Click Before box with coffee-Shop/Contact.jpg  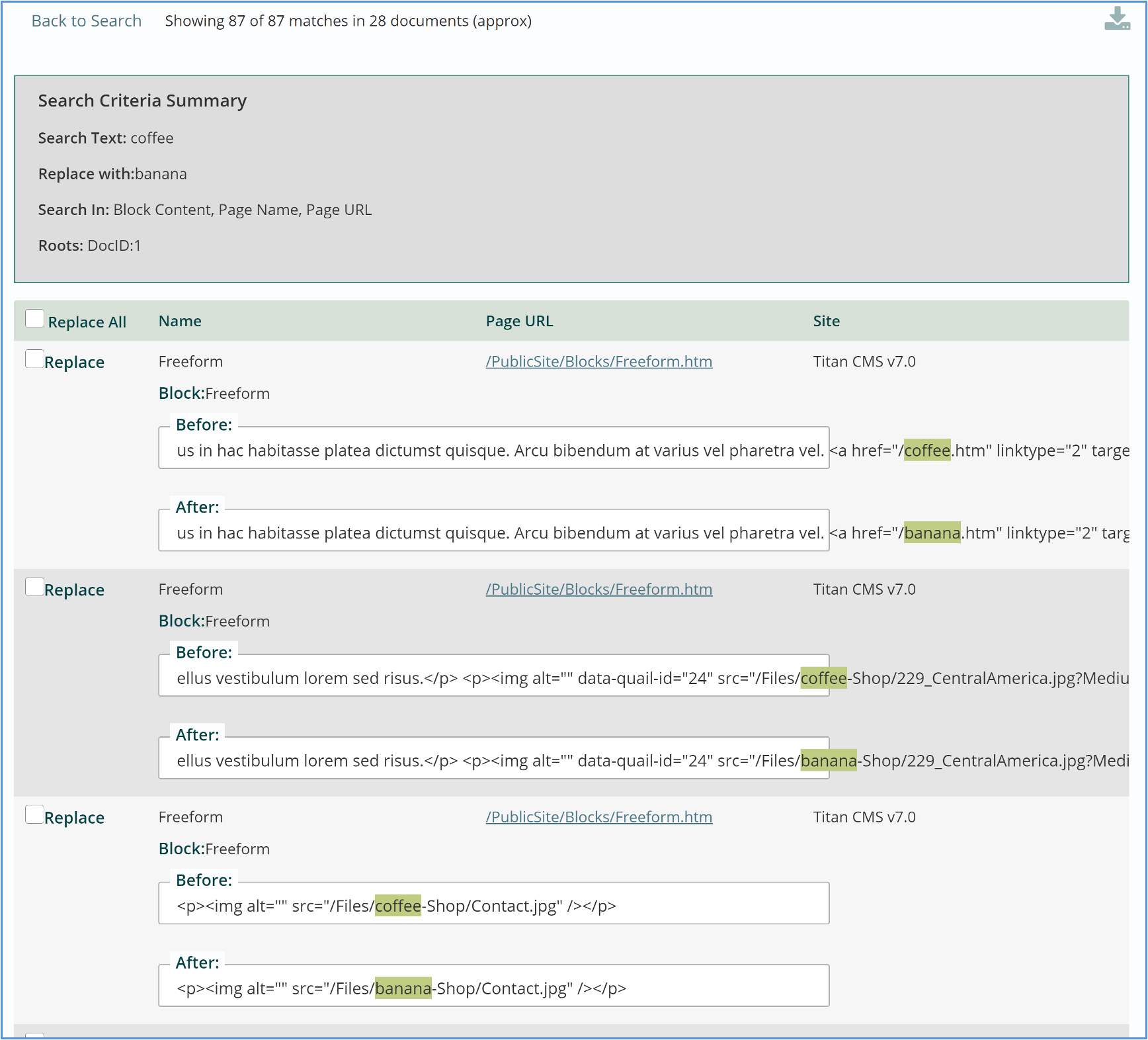tap(493, 906)
